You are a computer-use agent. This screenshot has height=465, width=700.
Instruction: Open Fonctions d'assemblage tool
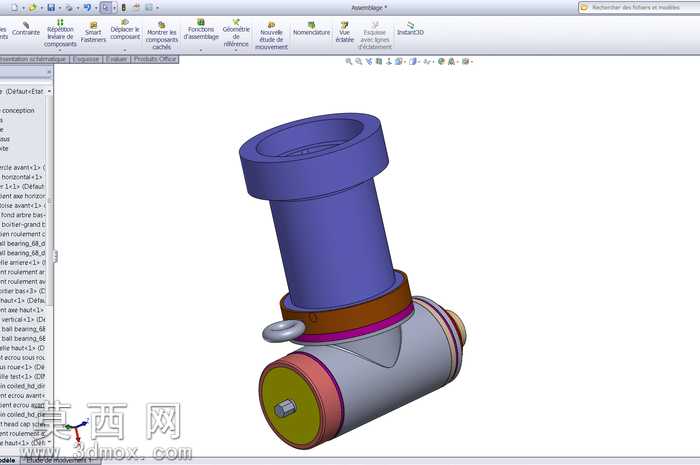pos(201,29)
